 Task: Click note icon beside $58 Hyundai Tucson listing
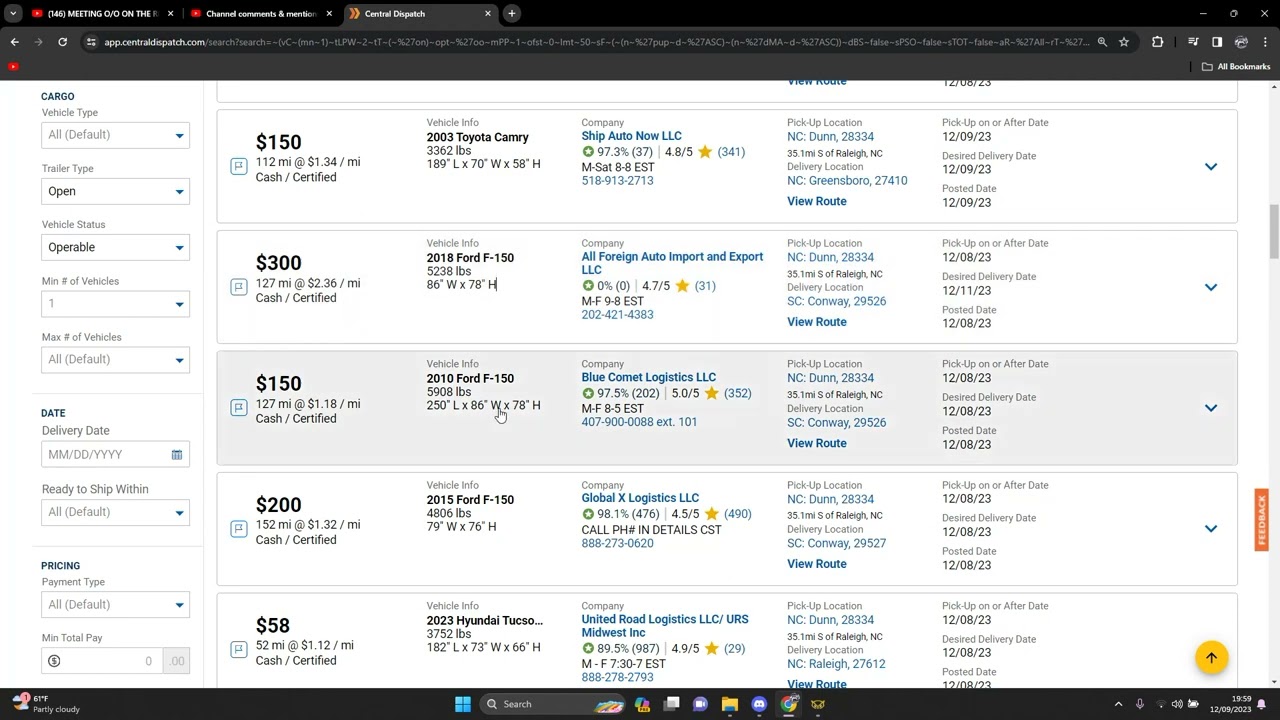pyautogui.click(x=239, y=649)
